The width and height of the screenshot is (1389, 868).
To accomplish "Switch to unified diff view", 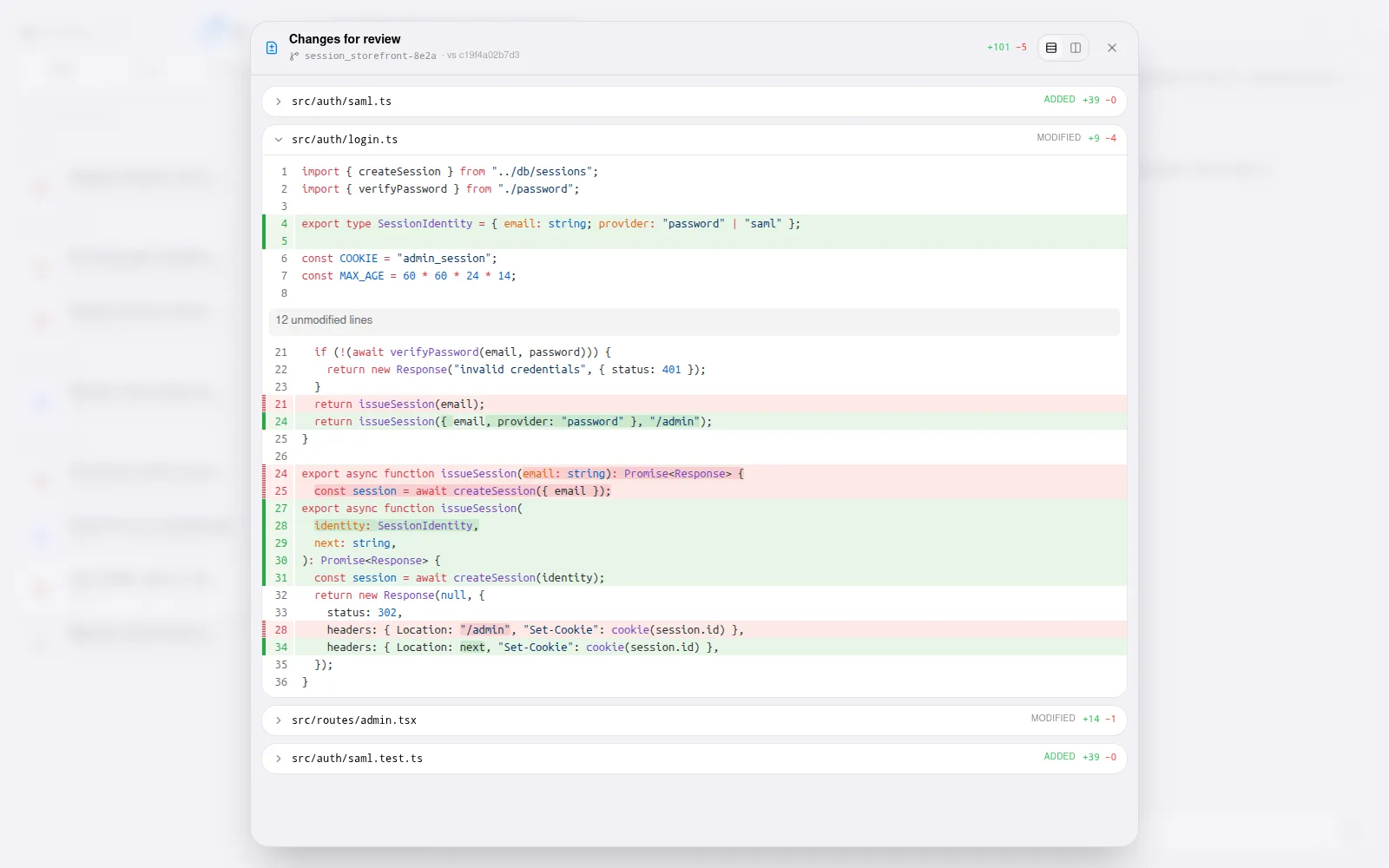I will click(1051, 48).
